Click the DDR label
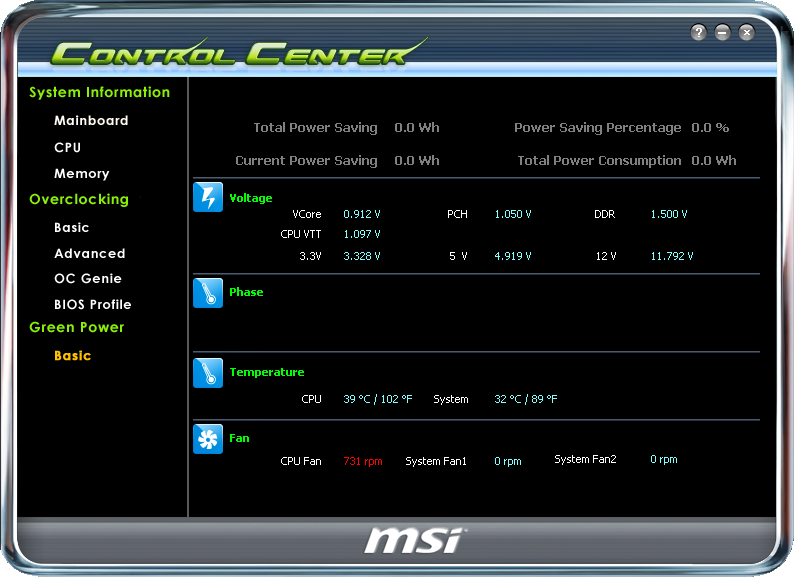This screenshot has width=794, height=577. [605, 214]
